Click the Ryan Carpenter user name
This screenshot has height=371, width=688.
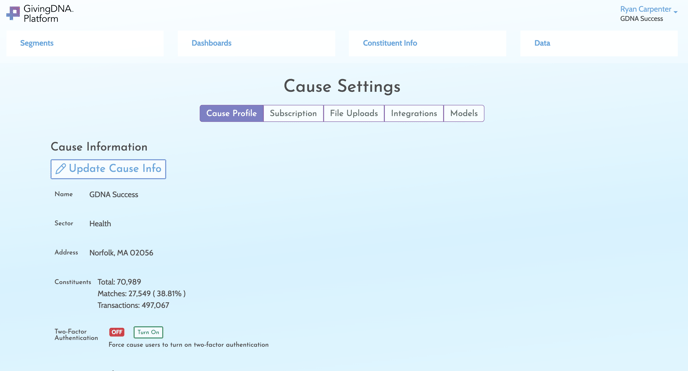pos(645,9)
